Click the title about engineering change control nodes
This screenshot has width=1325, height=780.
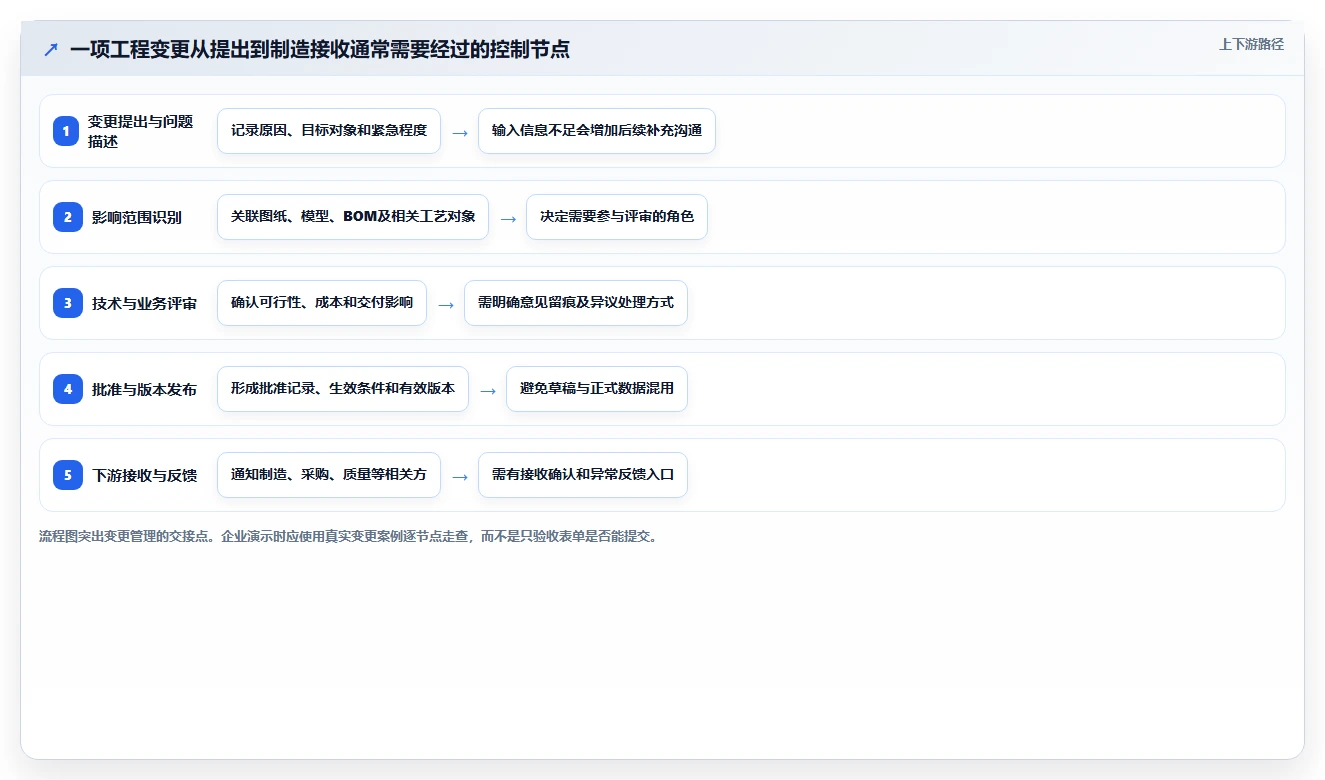pos(320,49)
